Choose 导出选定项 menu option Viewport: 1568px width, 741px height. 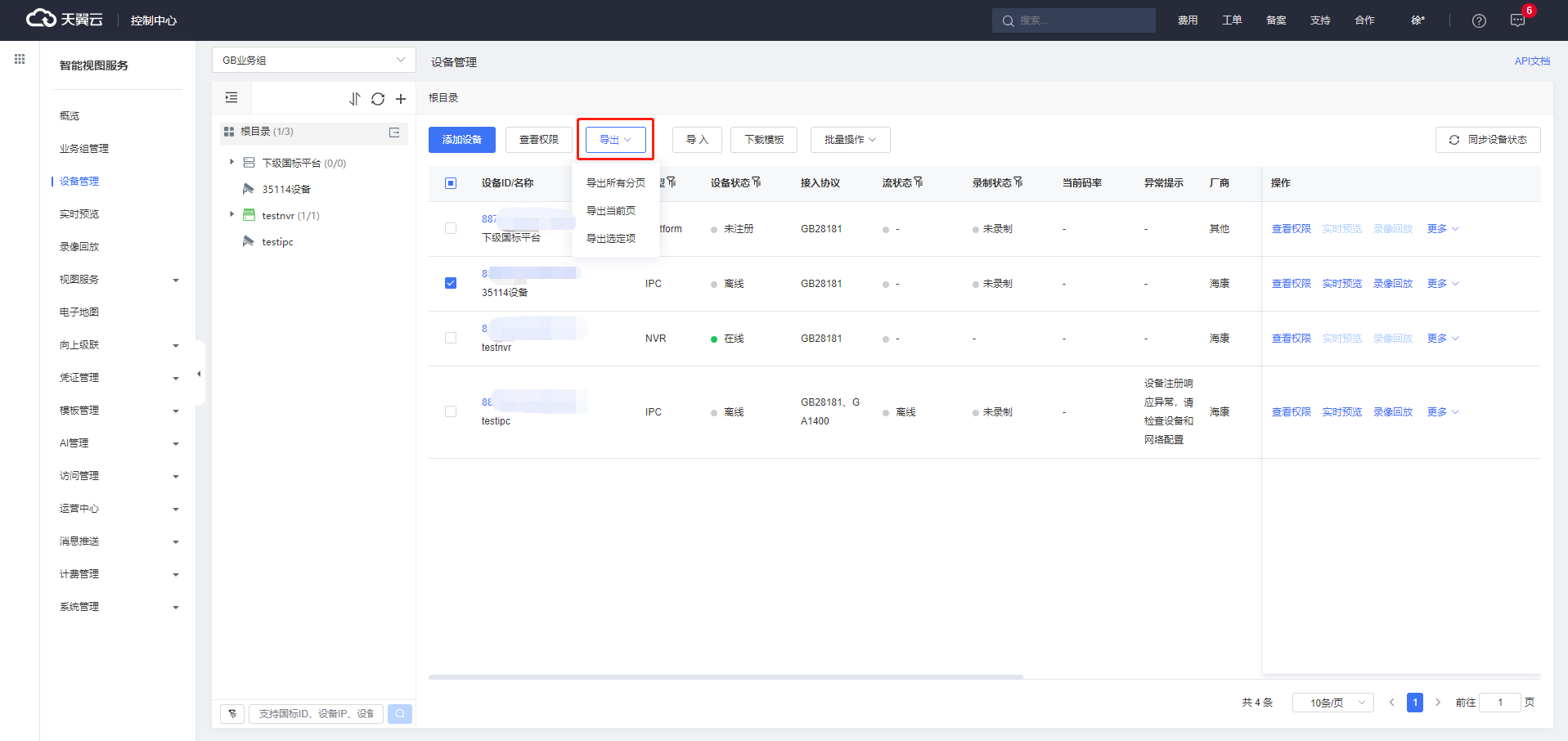[x=611, y=239]
